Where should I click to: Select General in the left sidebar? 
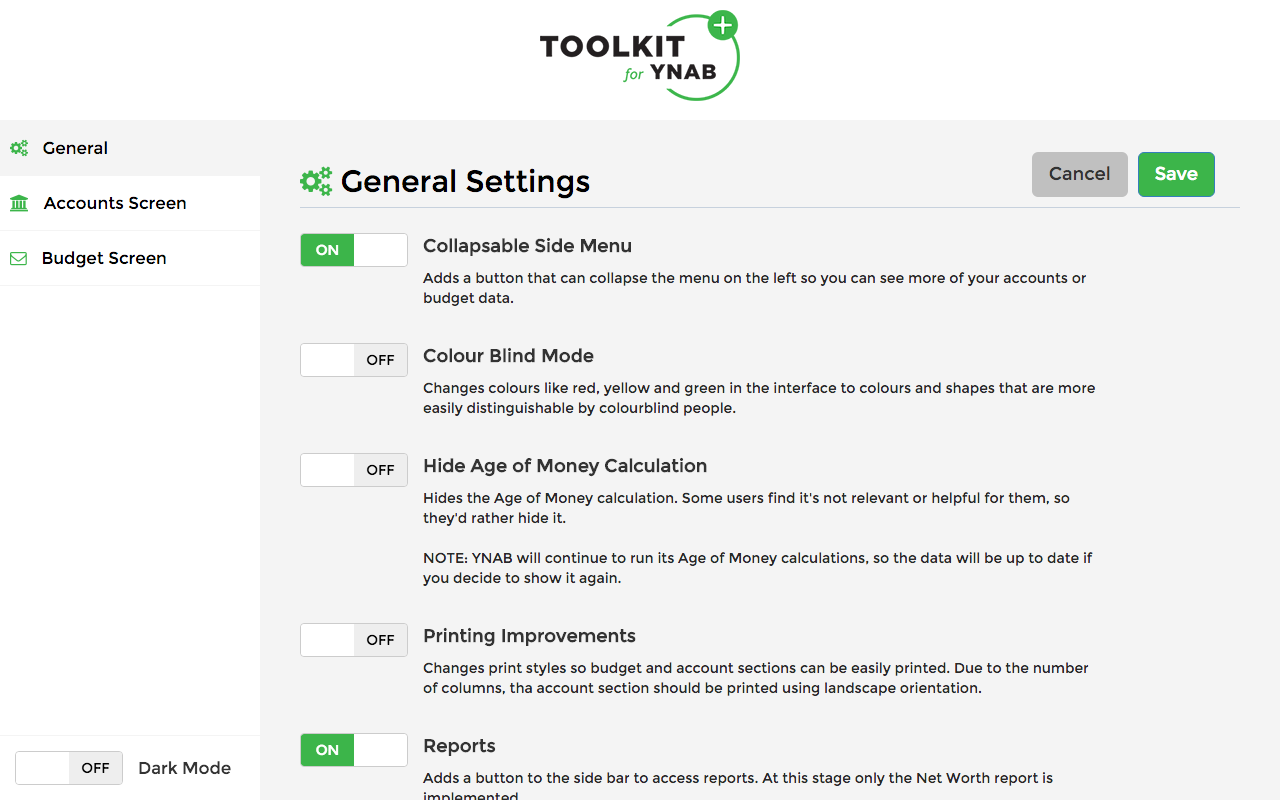pos(75,147)
